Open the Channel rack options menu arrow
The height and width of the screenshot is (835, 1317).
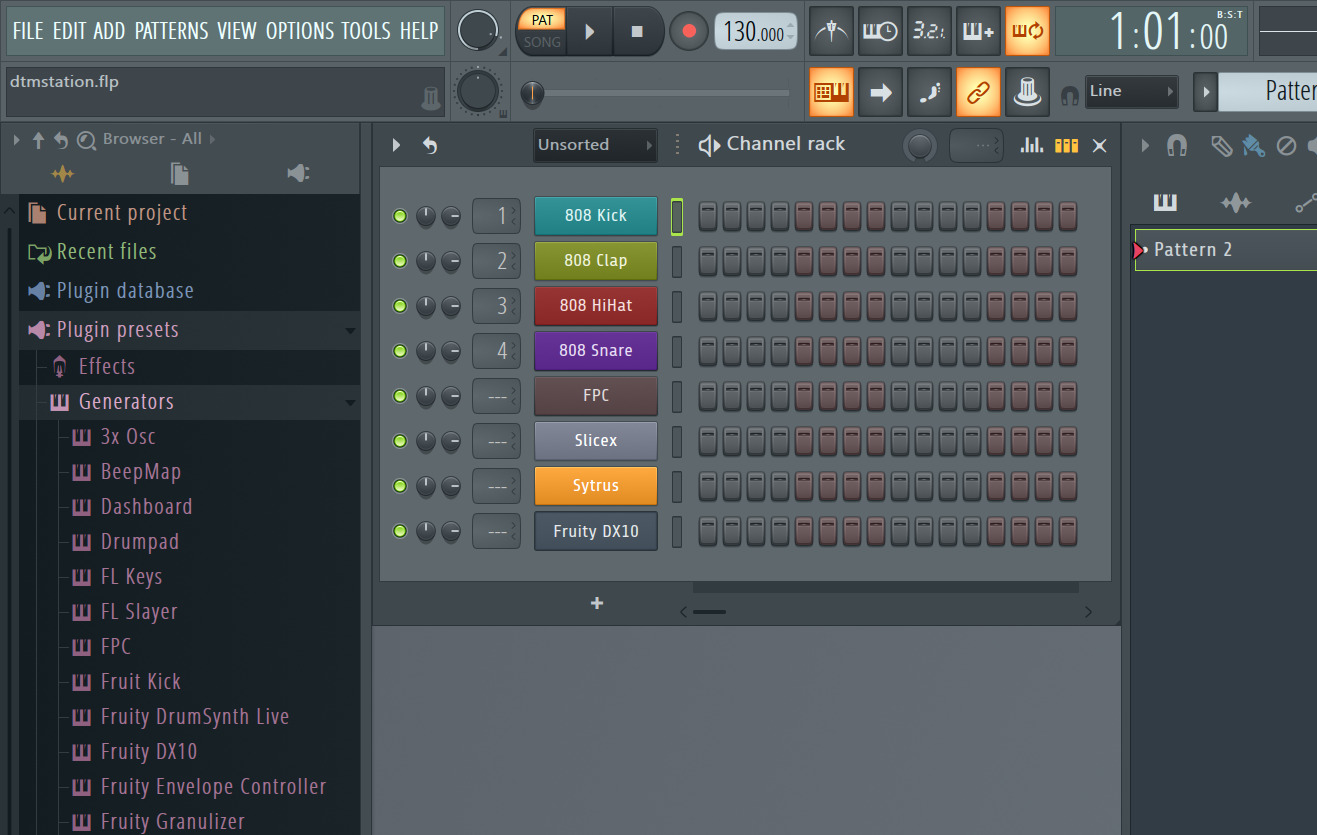coord(396,146)
